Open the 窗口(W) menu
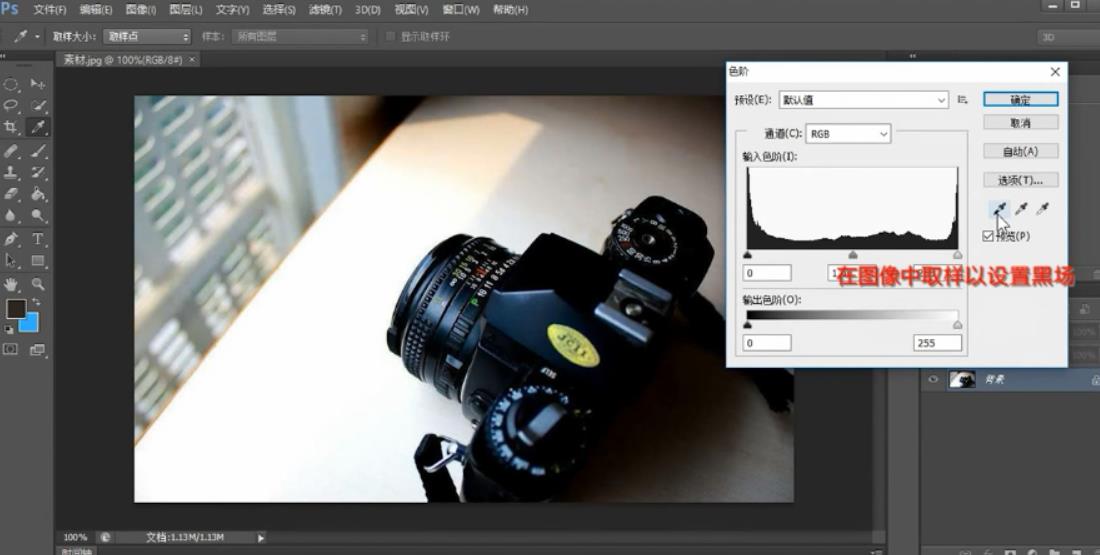1100x555 pixels. coord(461,10)
